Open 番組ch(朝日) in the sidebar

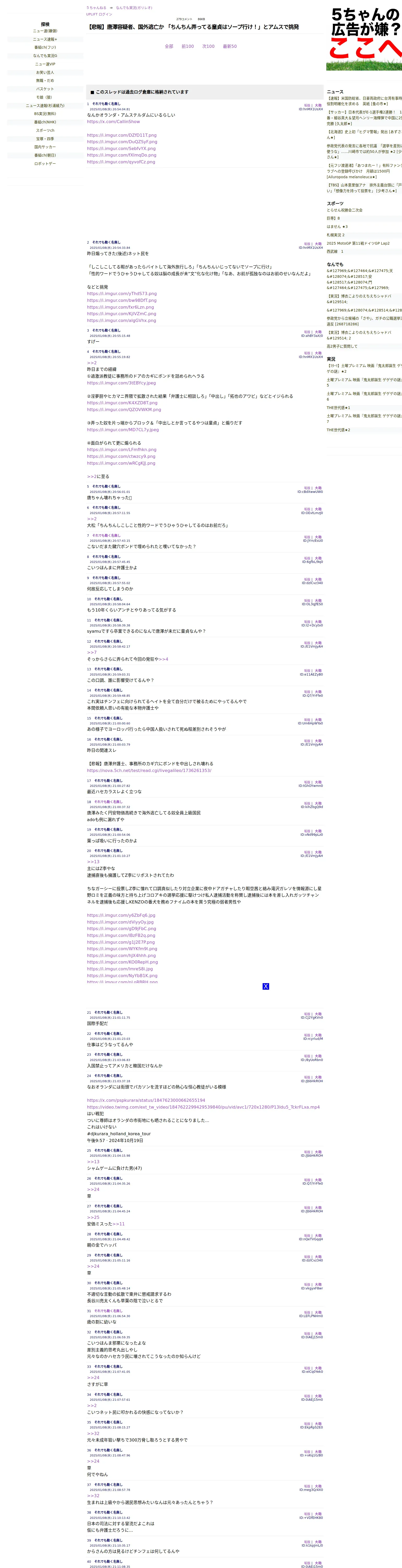(45, 155)
